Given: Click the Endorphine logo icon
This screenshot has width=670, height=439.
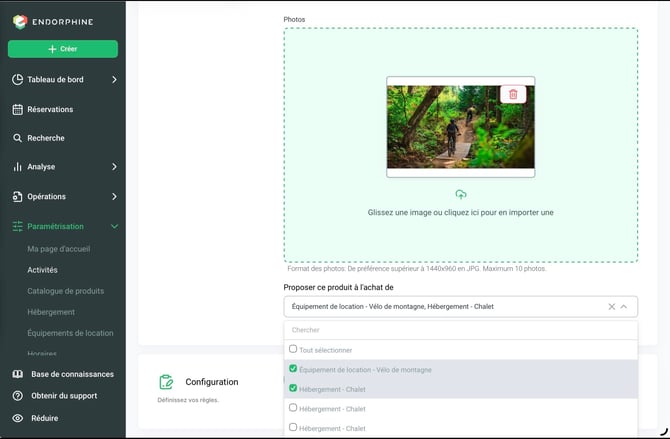Looking at the screenshot, I should click(x=20, y=21).
